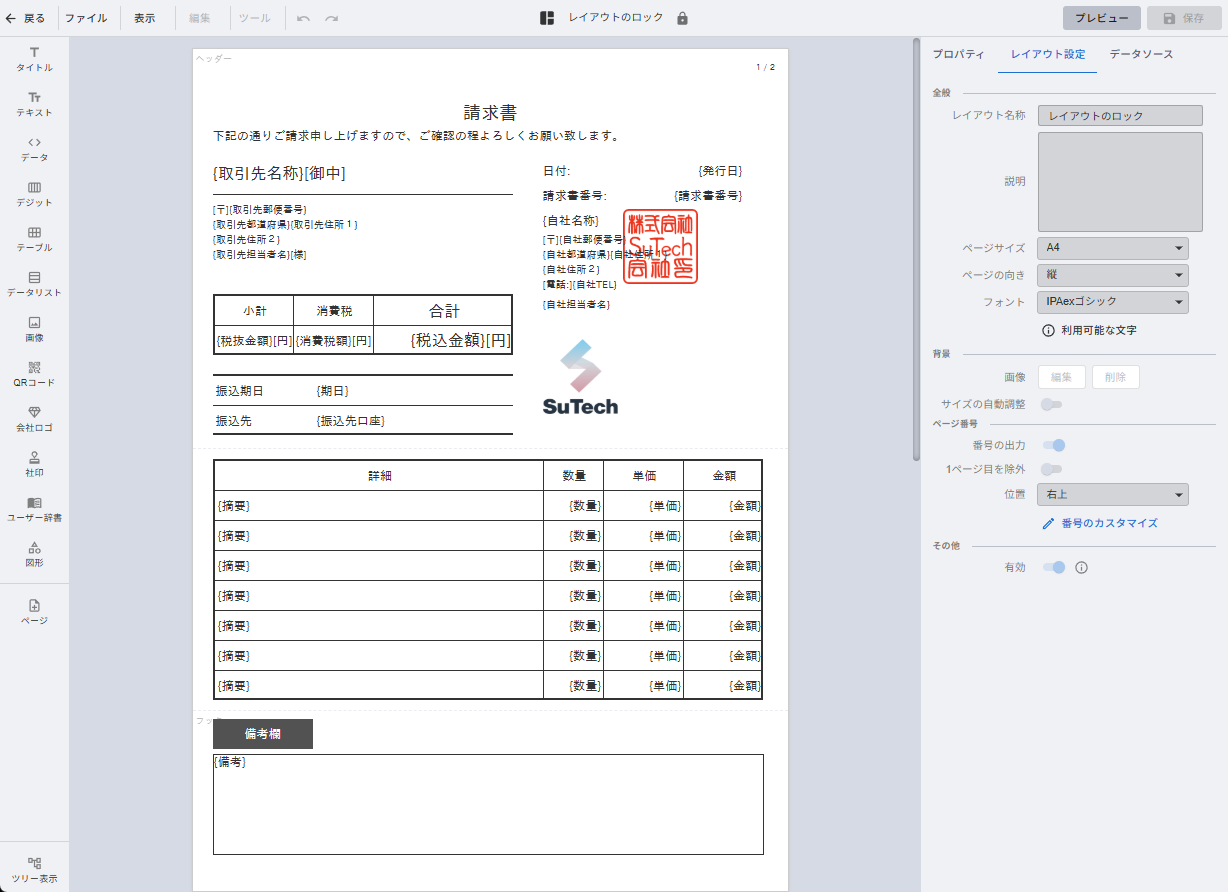Select the タイトル (Title) tool

[x=34, y=58]
